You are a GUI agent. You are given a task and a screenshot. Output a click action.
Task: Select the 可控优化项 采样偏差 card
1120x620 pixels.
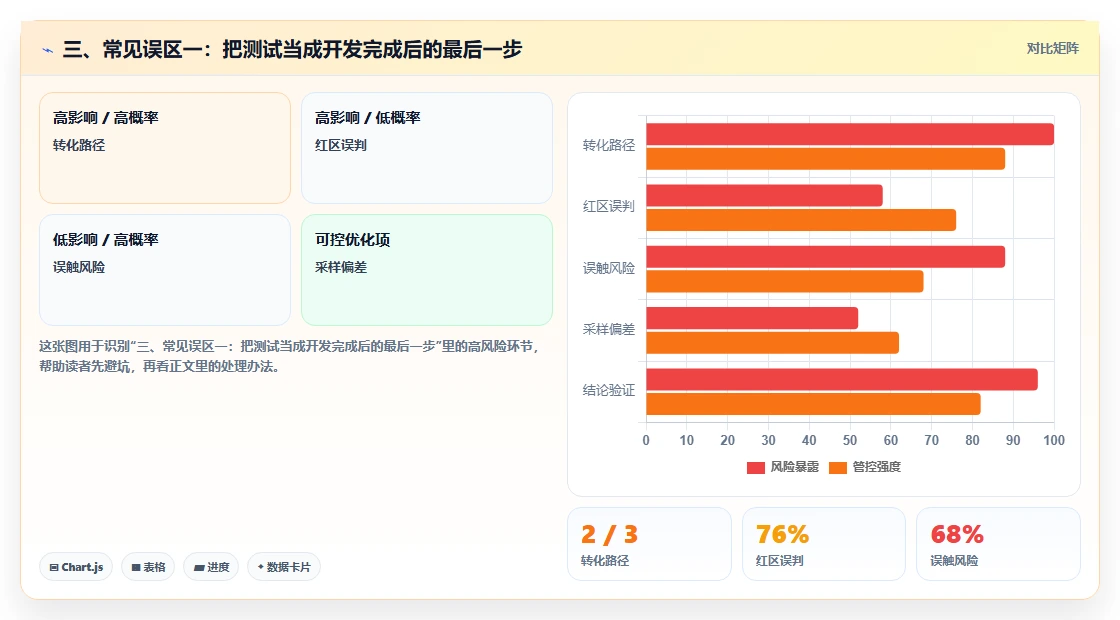427,270
